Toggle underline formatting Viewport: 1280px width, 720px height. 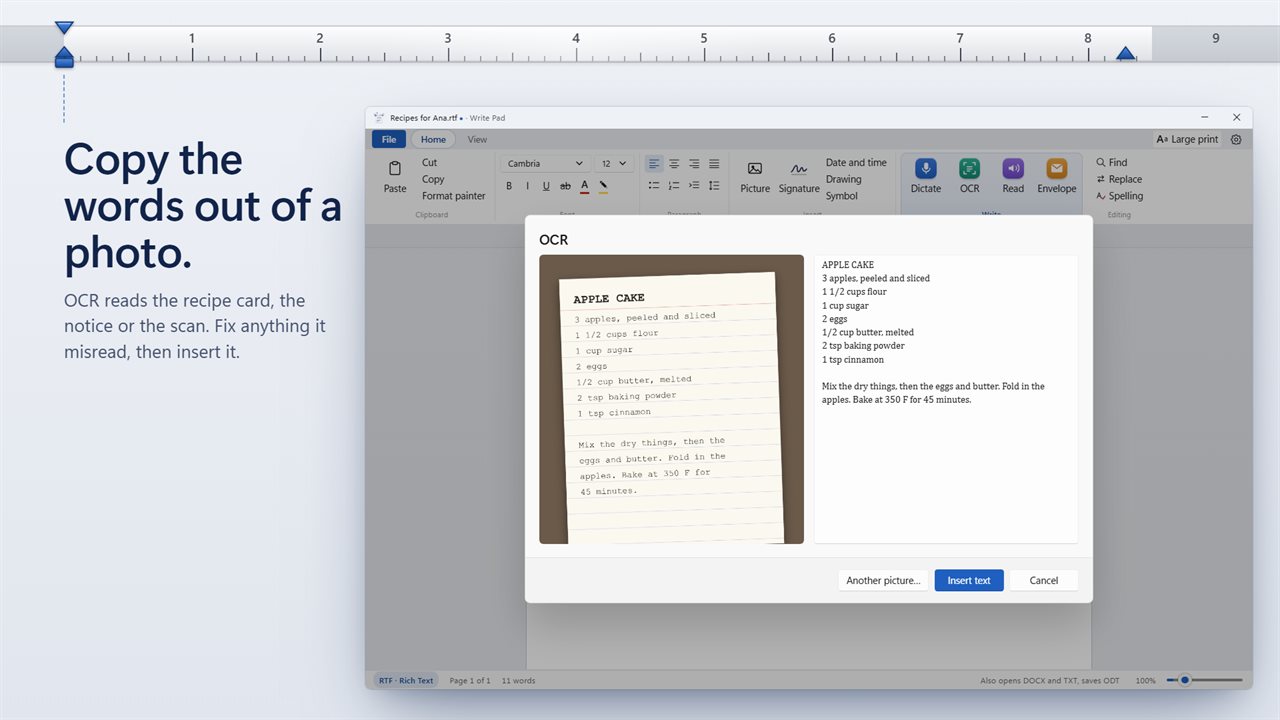(x=546, y=186)
